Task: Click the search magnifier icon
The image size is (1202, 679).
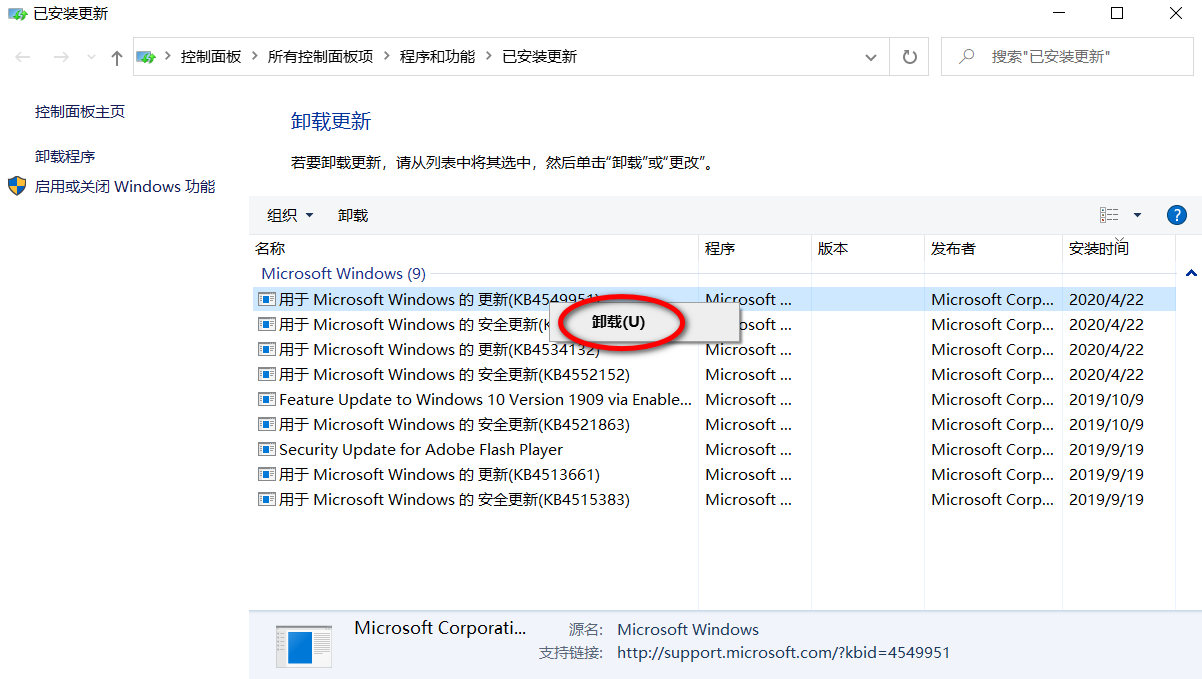Action: point(967,57)
